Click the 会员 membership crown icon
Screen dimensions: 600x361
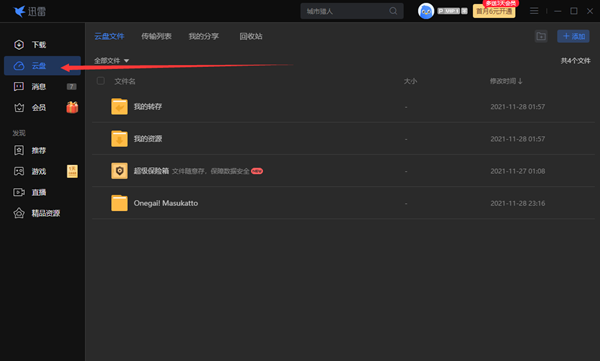(x=19, y=108)
